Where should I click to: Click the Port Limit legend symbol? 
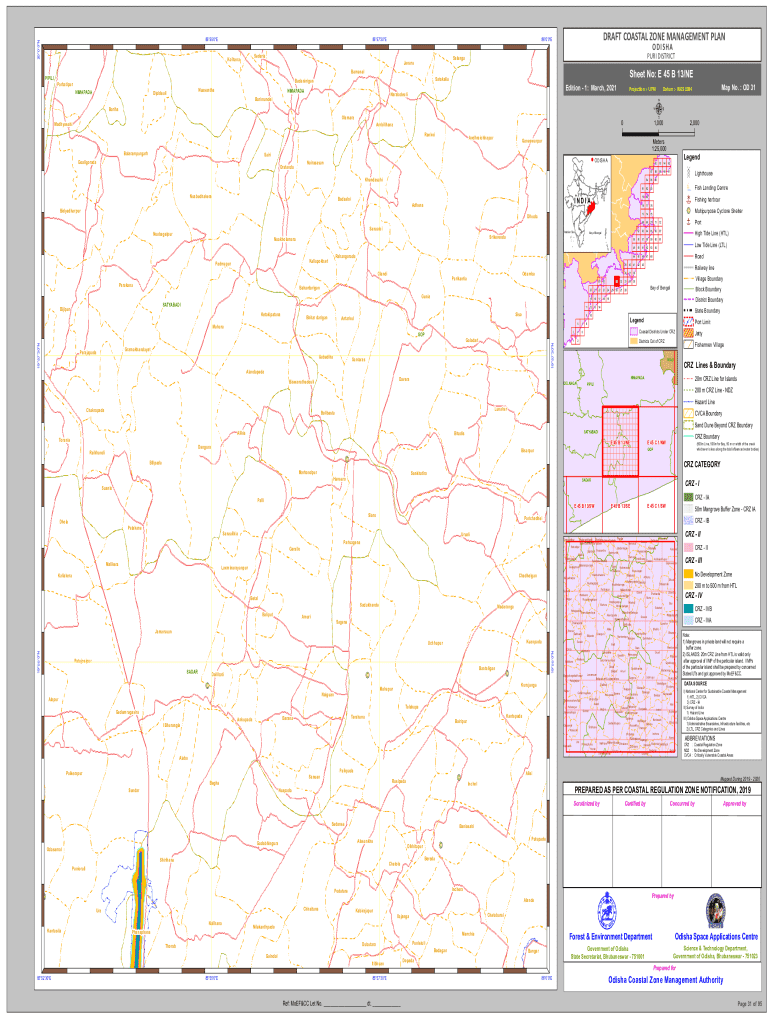tap(687, 323)
